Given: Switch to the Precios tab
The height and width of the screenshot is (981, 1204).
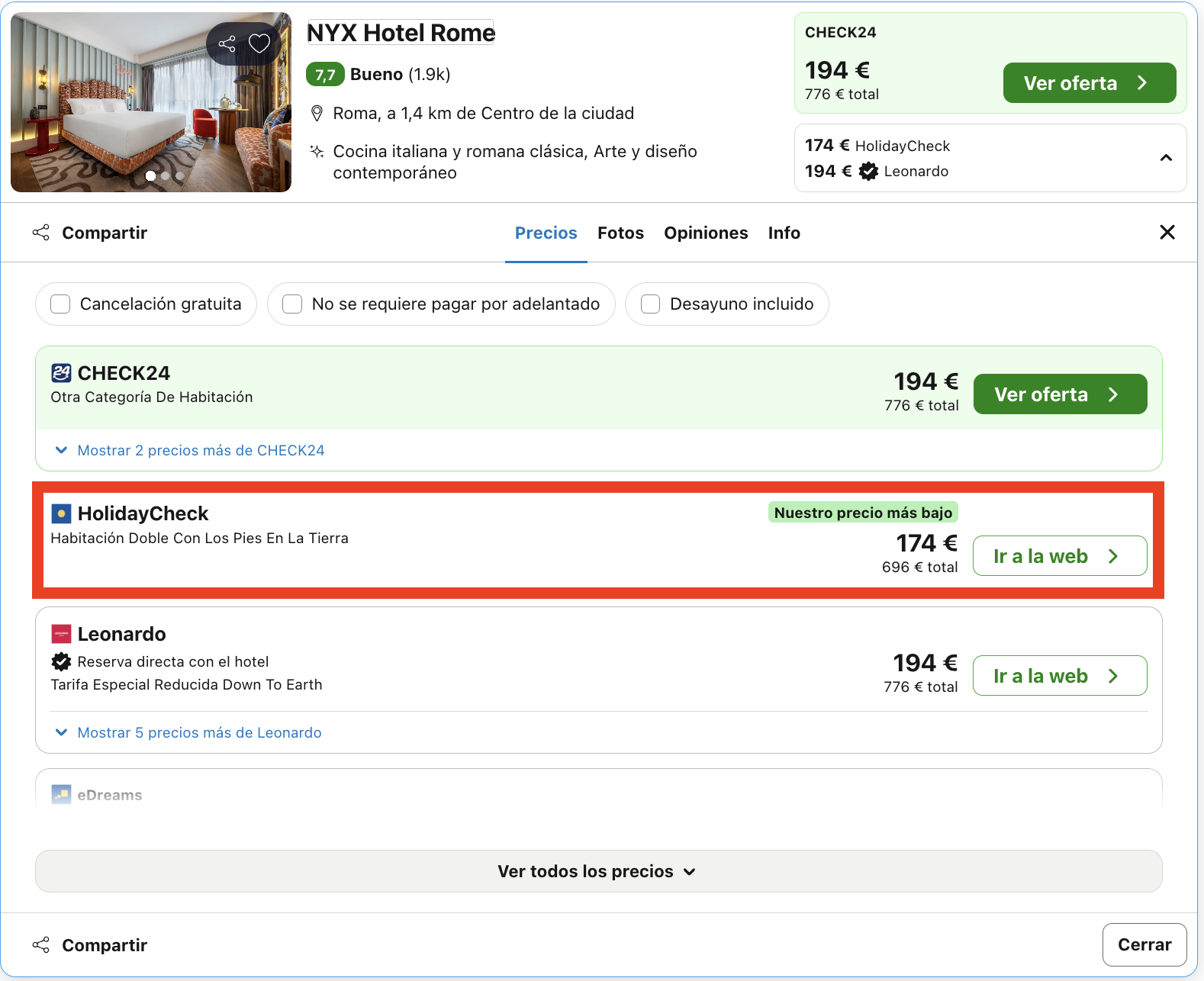Looking at the screenshot, I should [546, 233].
